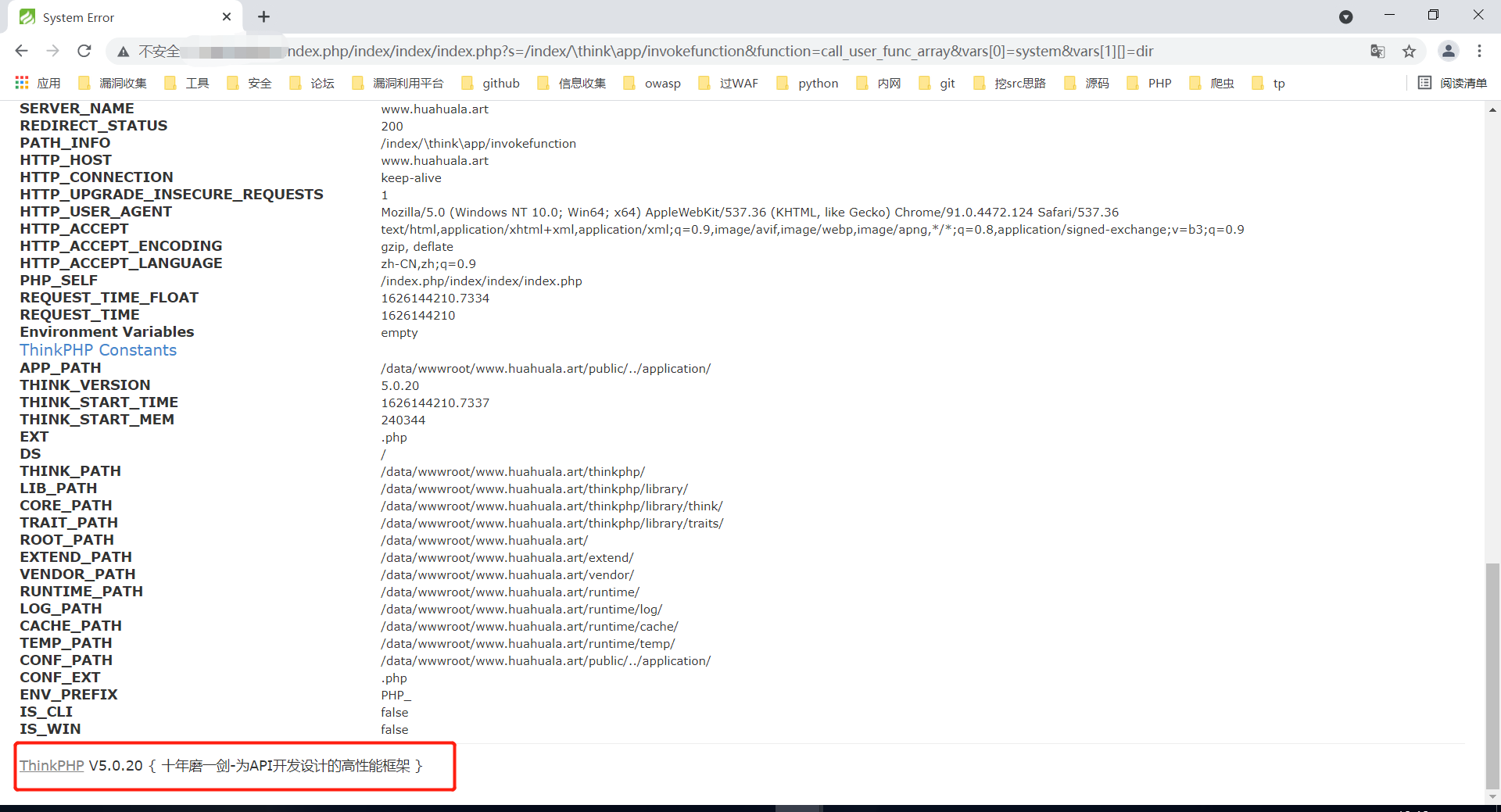Image resolution: width=1501 pixels, height=812 pixels.
Task: Open the 漏洞收集 bookmark folder
Action: 112,83
